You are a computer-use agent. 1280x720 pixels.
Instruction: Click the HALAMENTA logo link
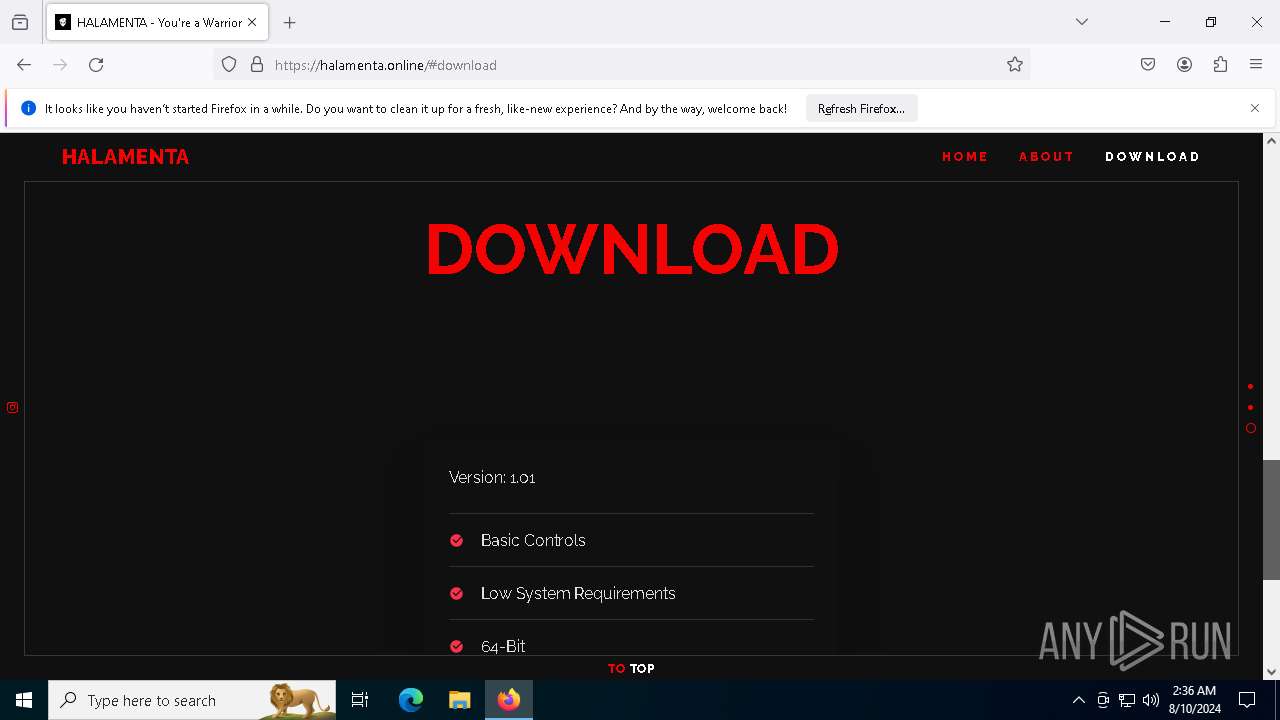click(125, 157)
